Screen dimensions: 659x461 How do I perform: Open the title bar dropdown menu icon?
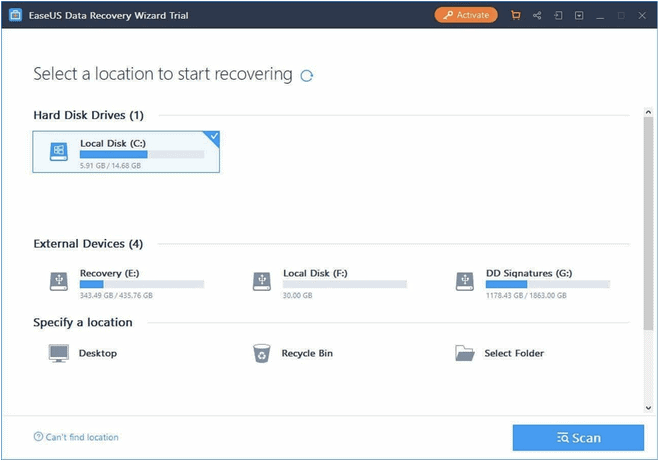[578, 15]
